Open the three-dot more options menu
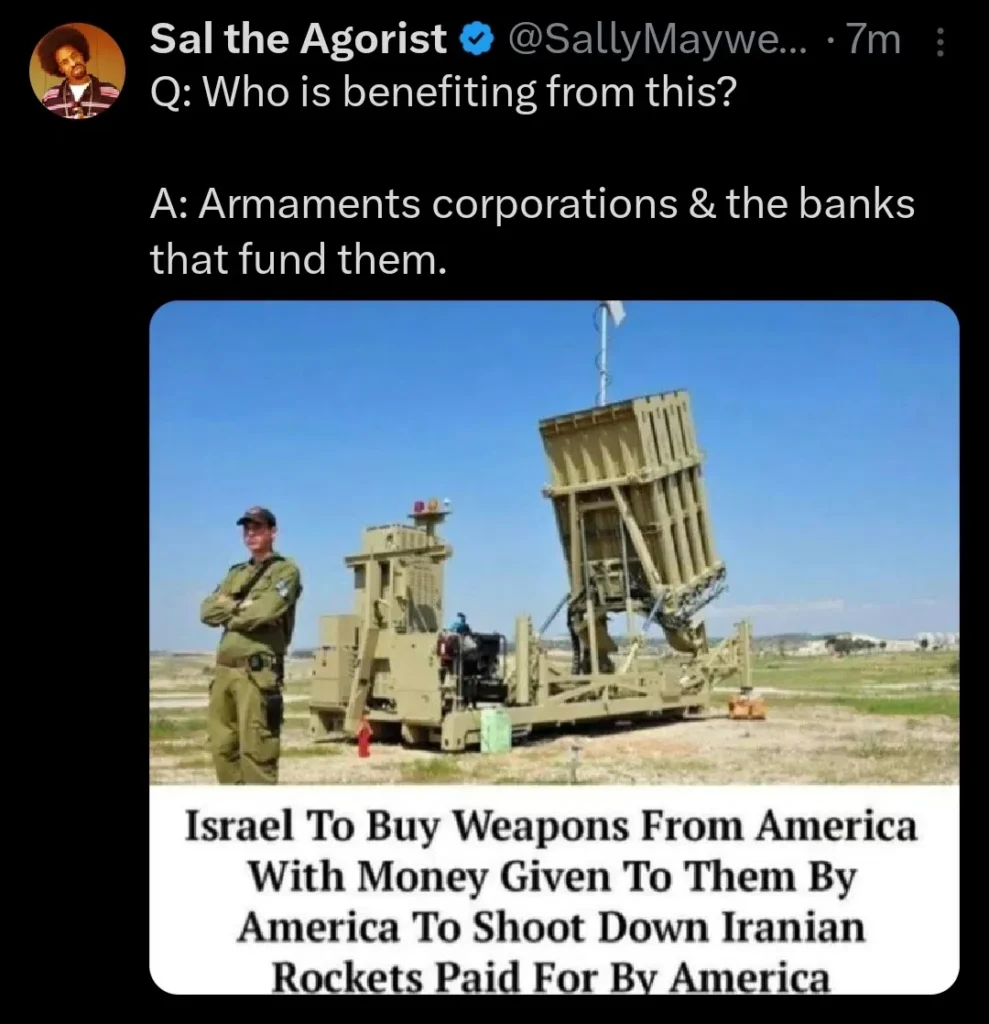989x1024 pixels. 940,42
